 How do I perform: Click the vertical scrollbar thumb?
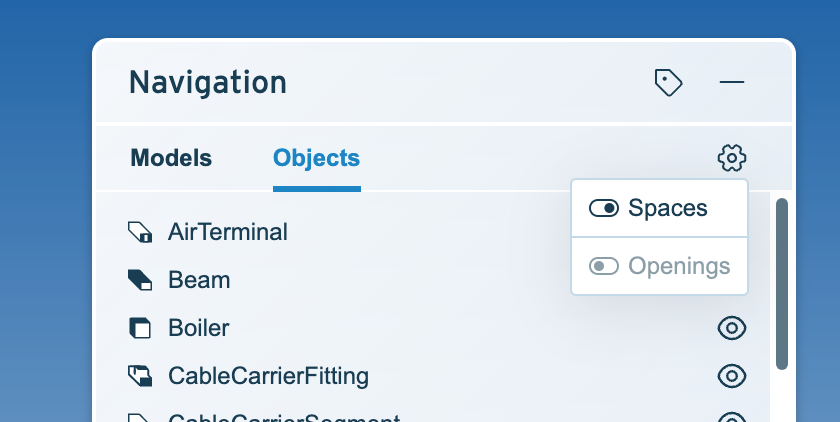[782, 283]
